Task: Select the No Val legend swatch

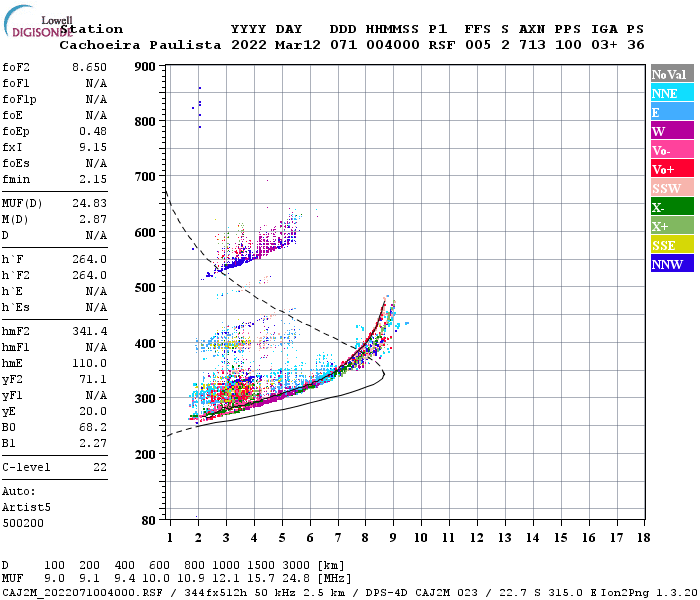Action: tap(672, 74)
